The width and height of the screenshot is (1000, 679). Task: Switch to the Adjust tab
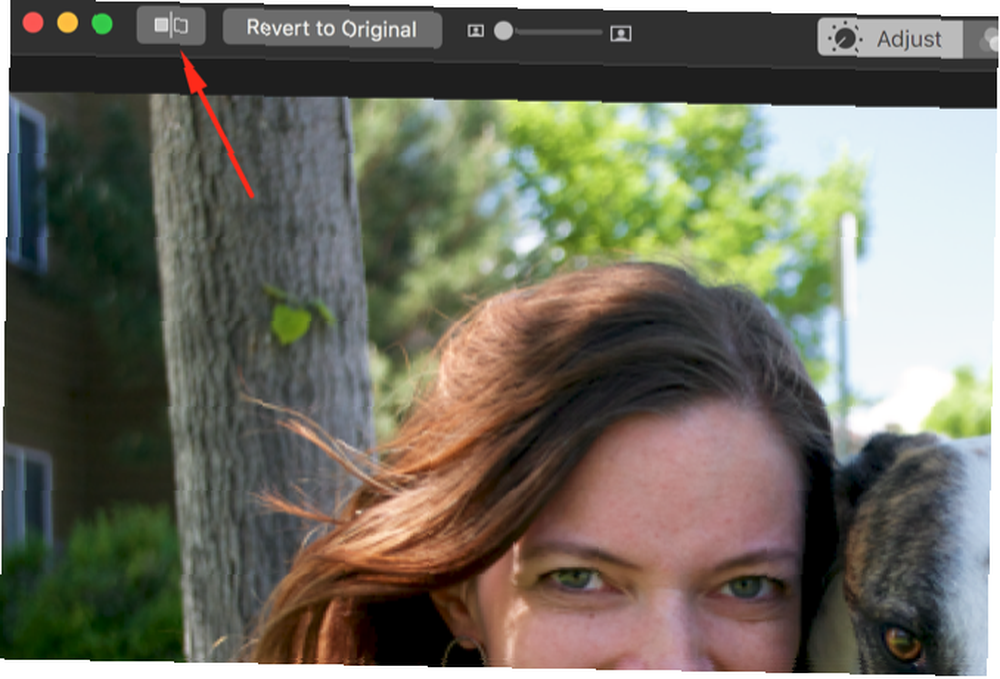coord(890,39)
